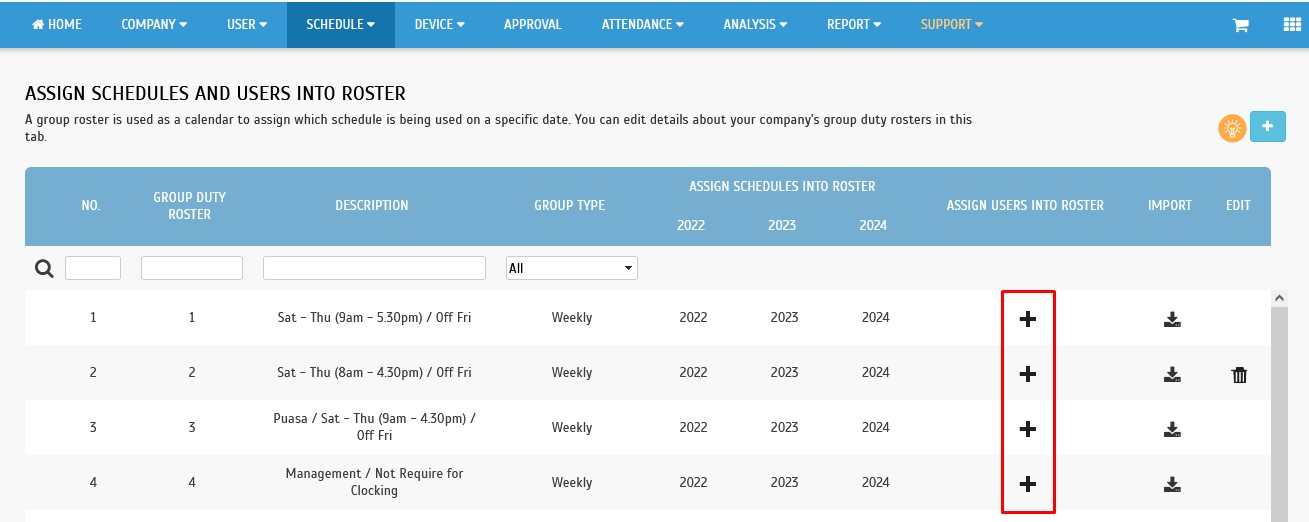Open 2023 schedule for roster 2
The height and width of the screenshot is (522, 1309).
[784, 373]
